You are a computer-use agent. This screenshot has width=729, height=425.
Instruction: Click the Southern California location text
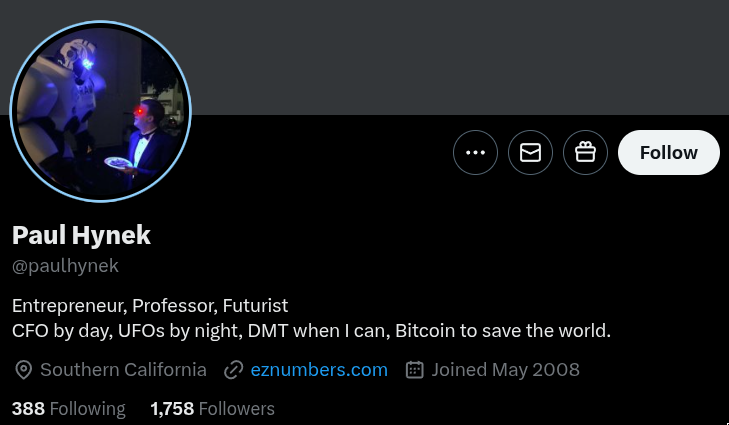tap(123, 370)
